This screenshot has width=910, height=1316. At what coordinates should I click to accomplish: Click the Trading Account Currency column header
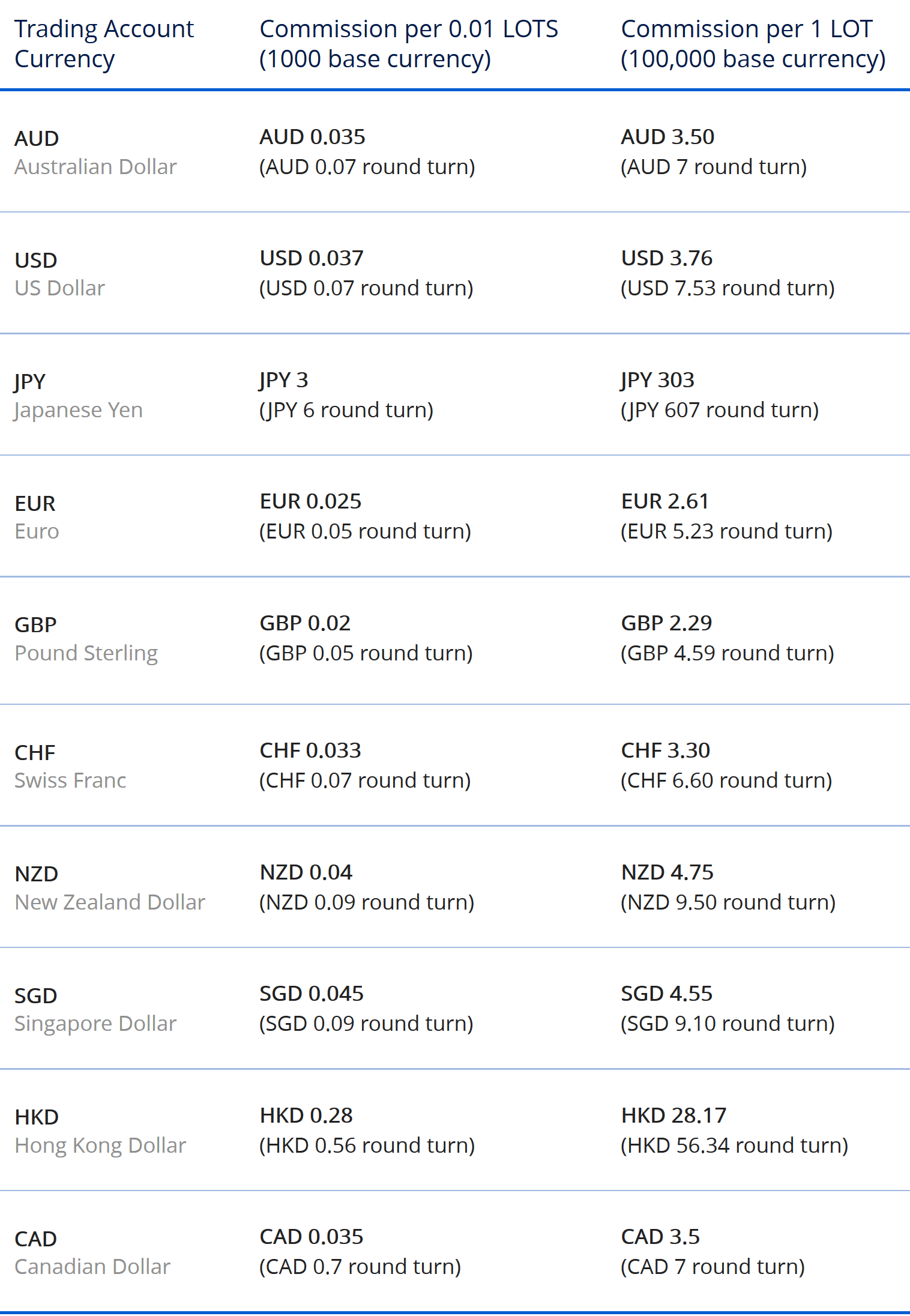104,44
